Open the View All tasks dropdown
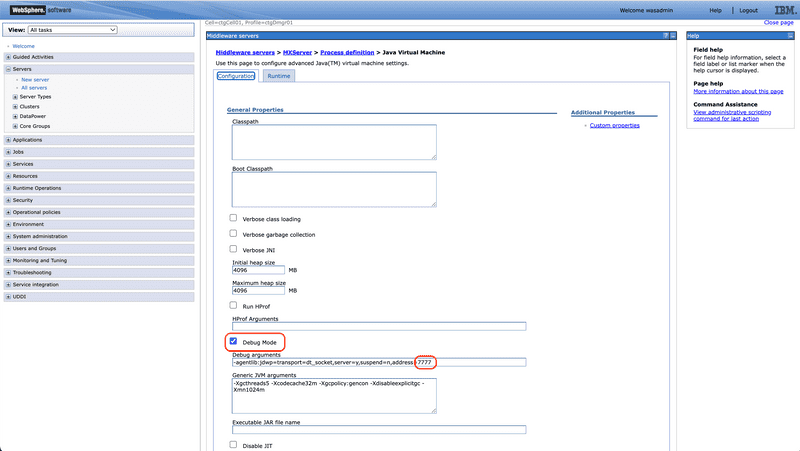800x451 pixels. (x=72, y=30)
